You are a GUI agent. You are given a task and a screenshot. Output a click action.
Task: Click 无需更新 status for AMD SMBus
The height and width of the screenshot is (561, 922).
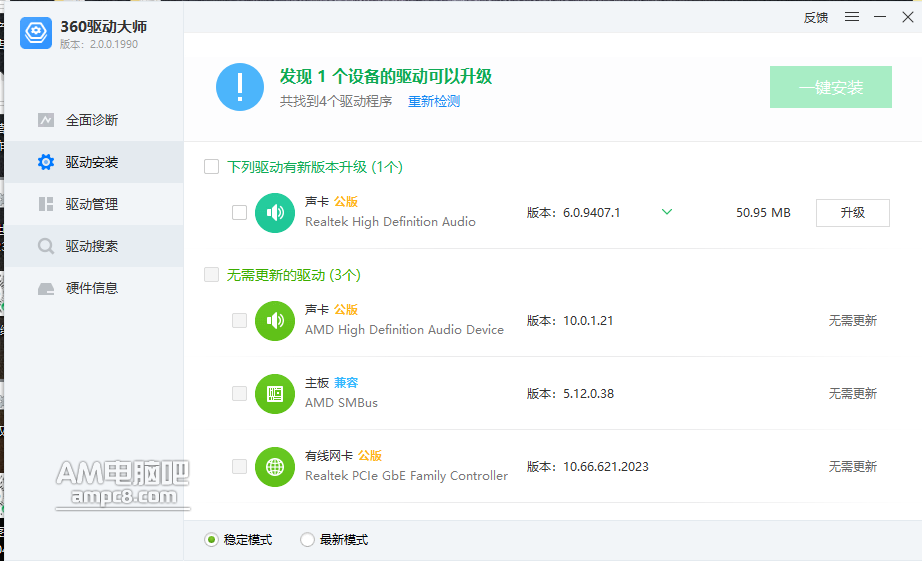point(853,393)
